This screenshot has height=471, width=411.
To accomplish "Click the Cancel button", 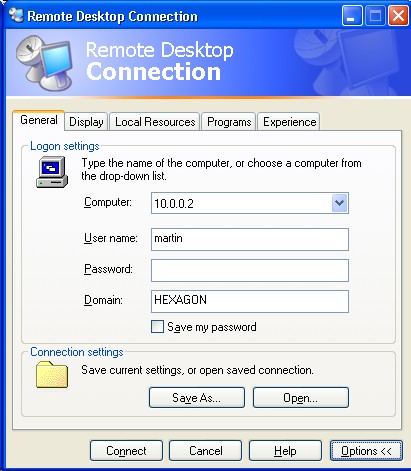I will pyautogui.click(x=205, y=451).
